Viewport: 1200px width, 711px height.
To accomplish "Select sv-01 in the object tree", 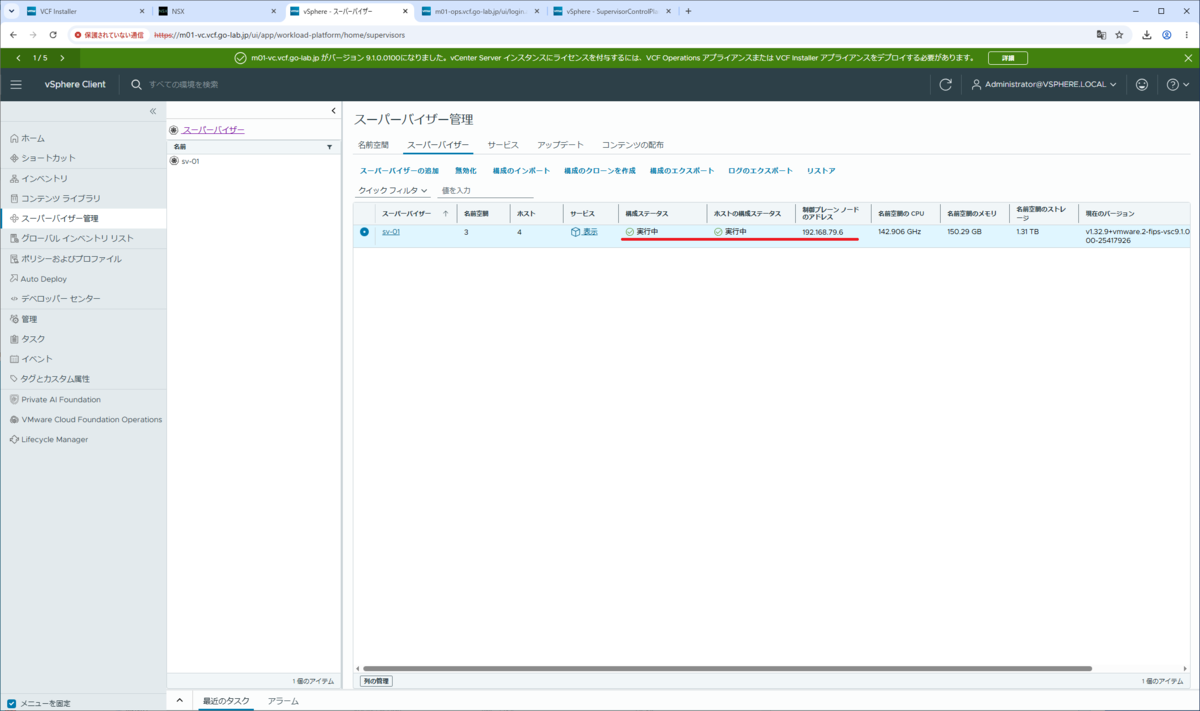I will [190, 160].
